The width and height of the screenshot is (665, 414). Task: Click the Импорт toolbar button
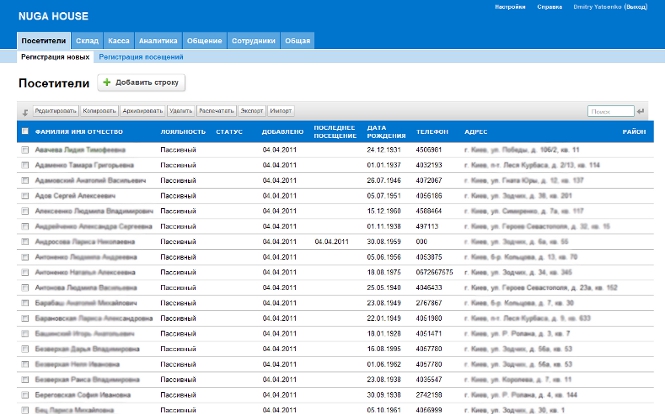click(x=281, y=111)
